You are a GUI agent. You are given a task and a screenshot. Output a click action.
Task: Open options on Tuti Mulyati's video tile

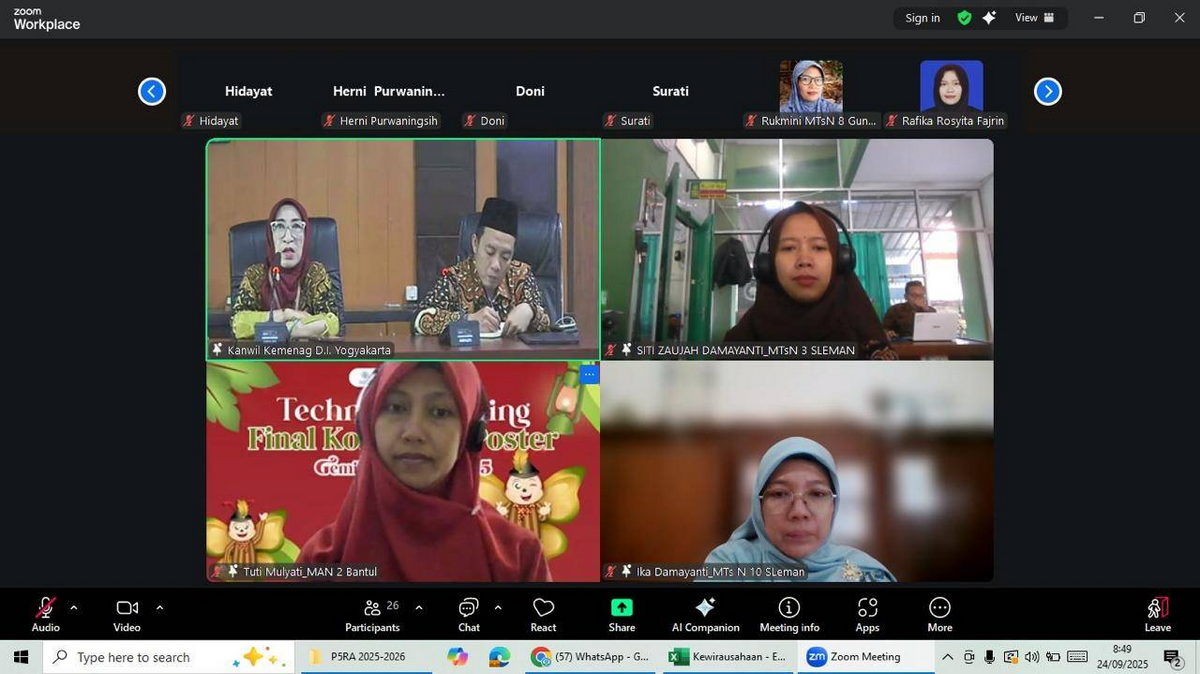coord(589,374)
